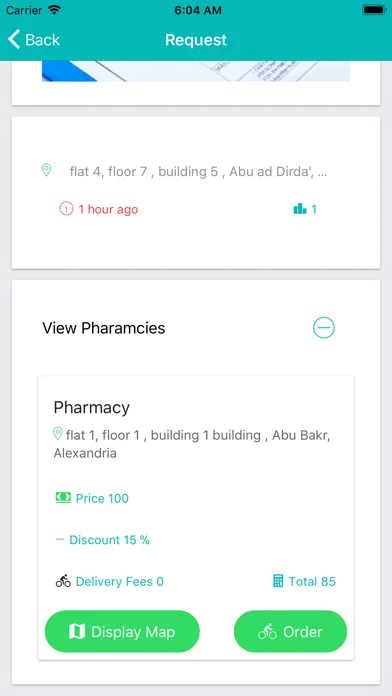Tap the View Pharamcies heading
392x696 pixels.
click(104, 328)
